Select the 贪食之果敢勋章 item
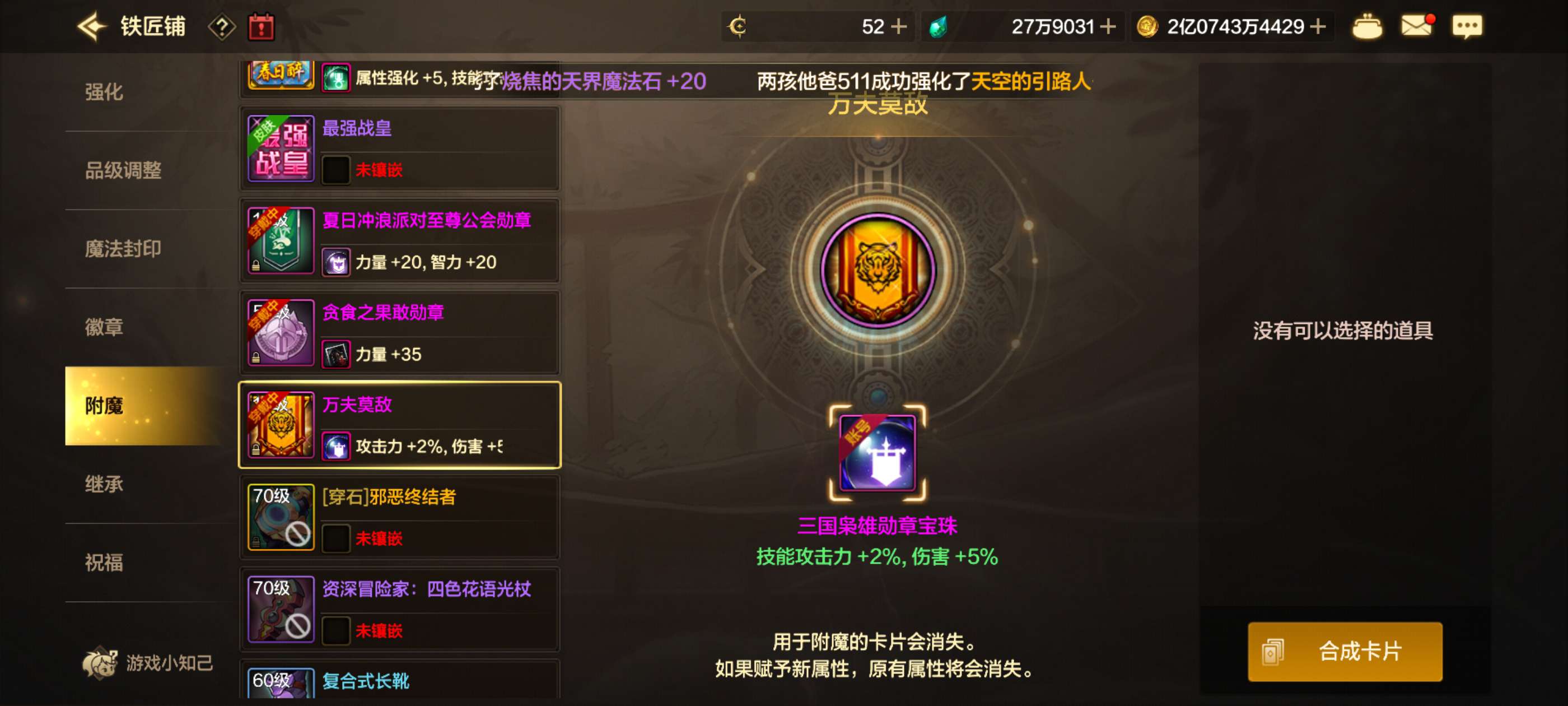The height and width of the screenshot is (706, 1568). coord(399,333)
